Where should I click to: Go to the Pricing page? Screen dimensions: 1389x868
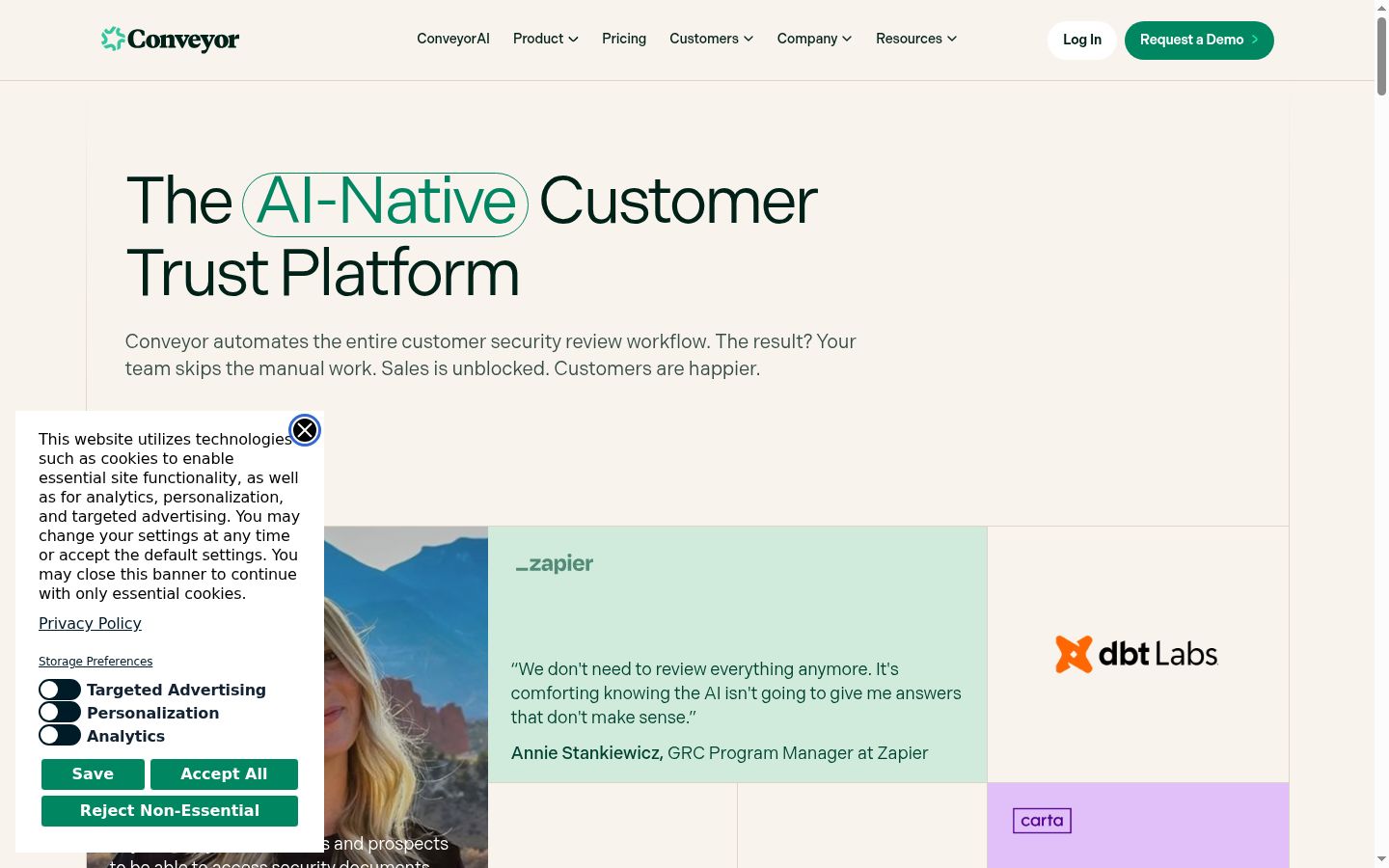coord(624,39)
